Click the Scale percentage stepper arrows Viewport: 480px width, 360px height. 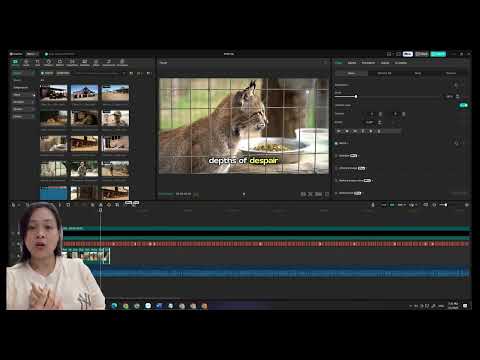(458, 97)
